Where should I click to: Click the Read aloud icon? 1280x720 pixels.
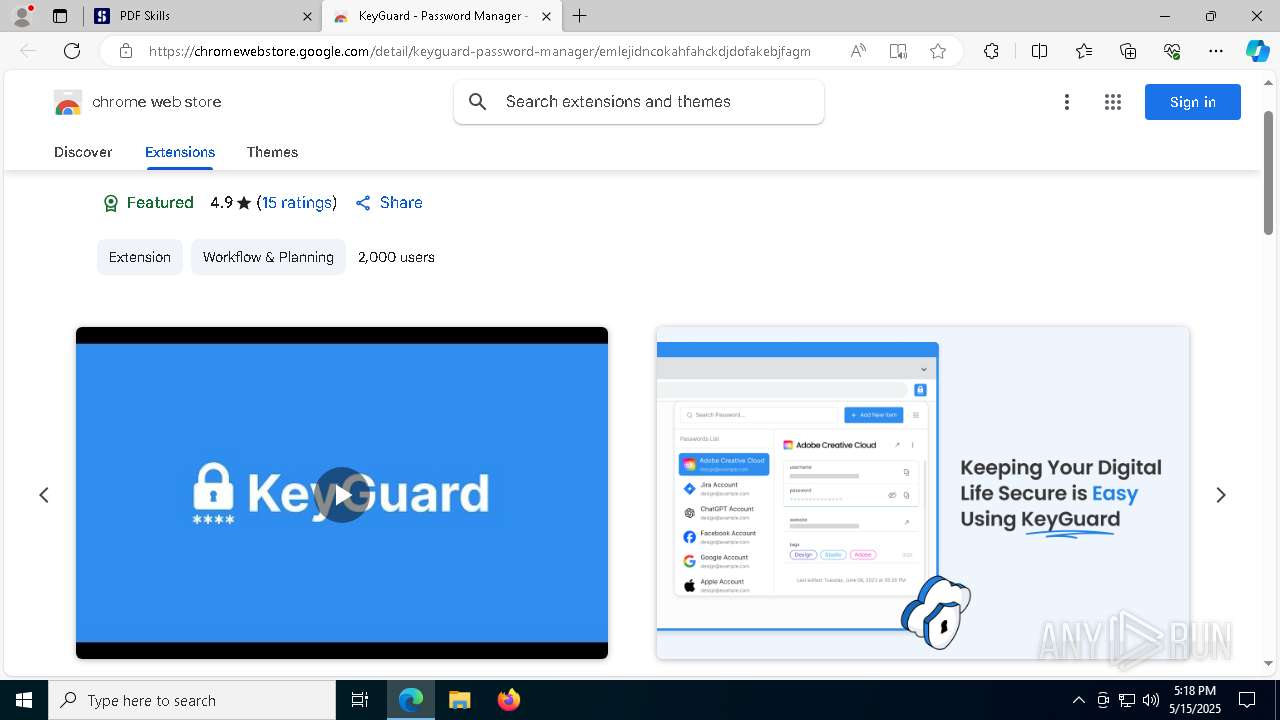coord(858,51)
